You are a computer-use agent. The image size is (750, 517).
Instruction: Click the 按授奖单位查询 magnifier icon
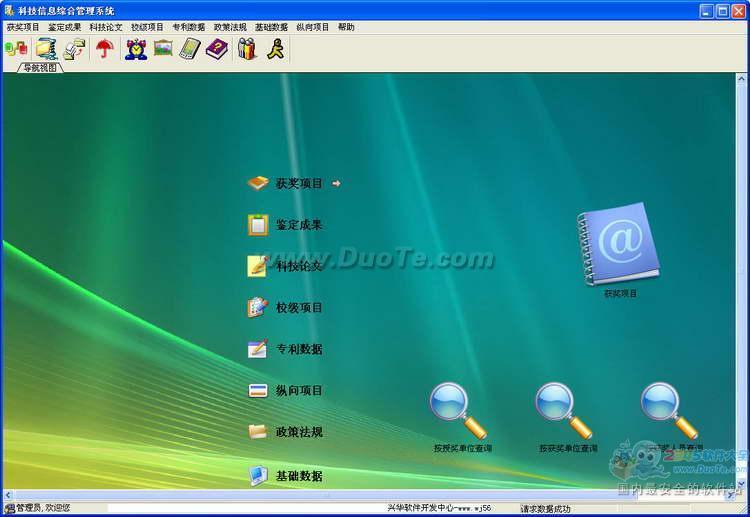458,410
